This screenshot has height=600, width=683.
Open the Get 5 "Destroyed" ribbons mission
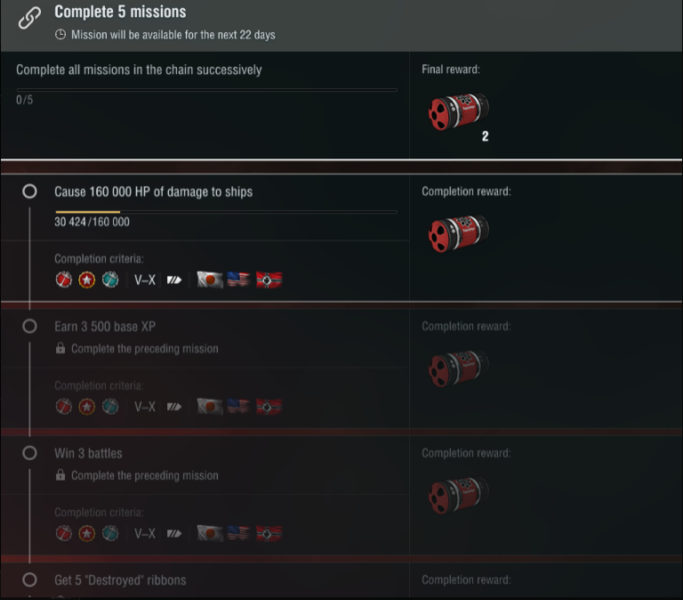(120, 580)
